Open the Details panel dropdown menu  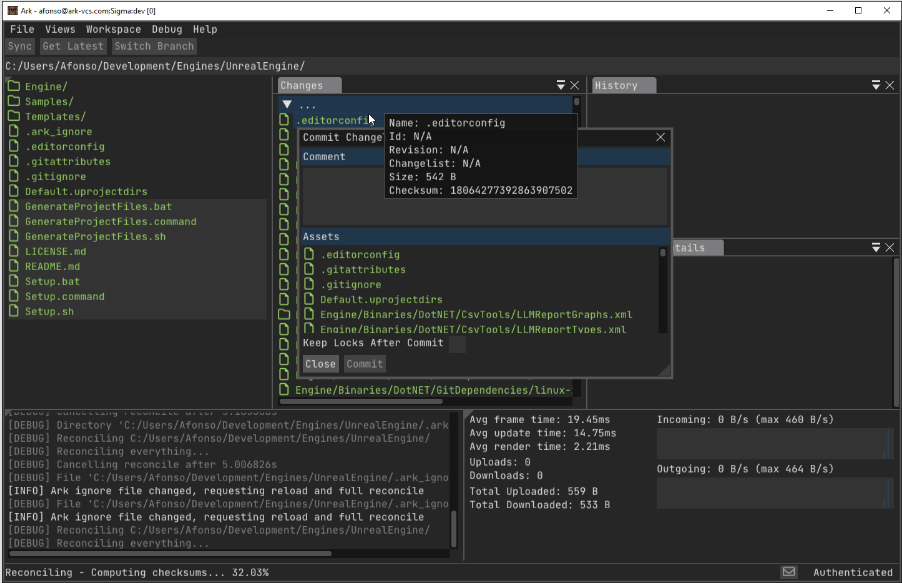click(x=876, y=247)
